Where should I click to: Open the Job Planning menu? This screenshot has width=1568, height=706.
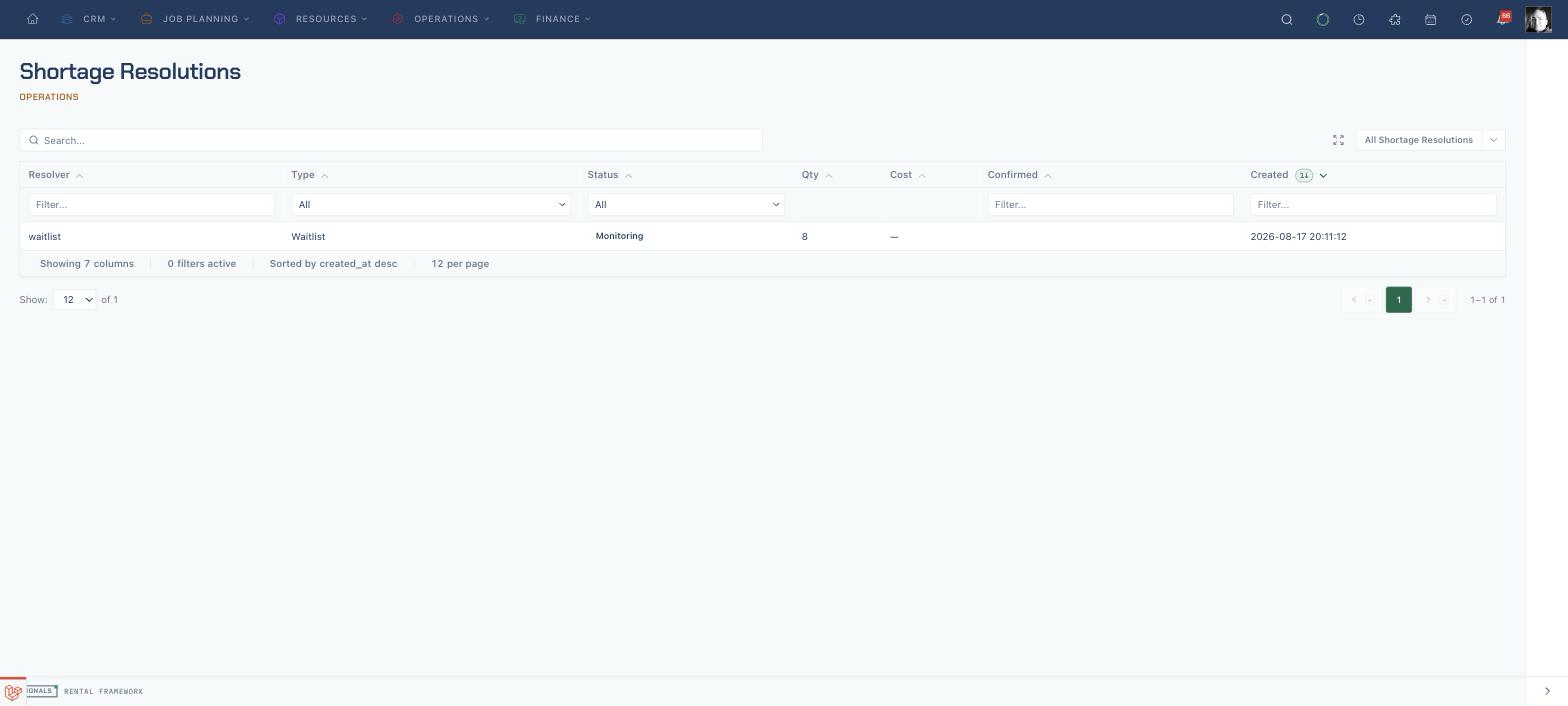tap(195, 19)
